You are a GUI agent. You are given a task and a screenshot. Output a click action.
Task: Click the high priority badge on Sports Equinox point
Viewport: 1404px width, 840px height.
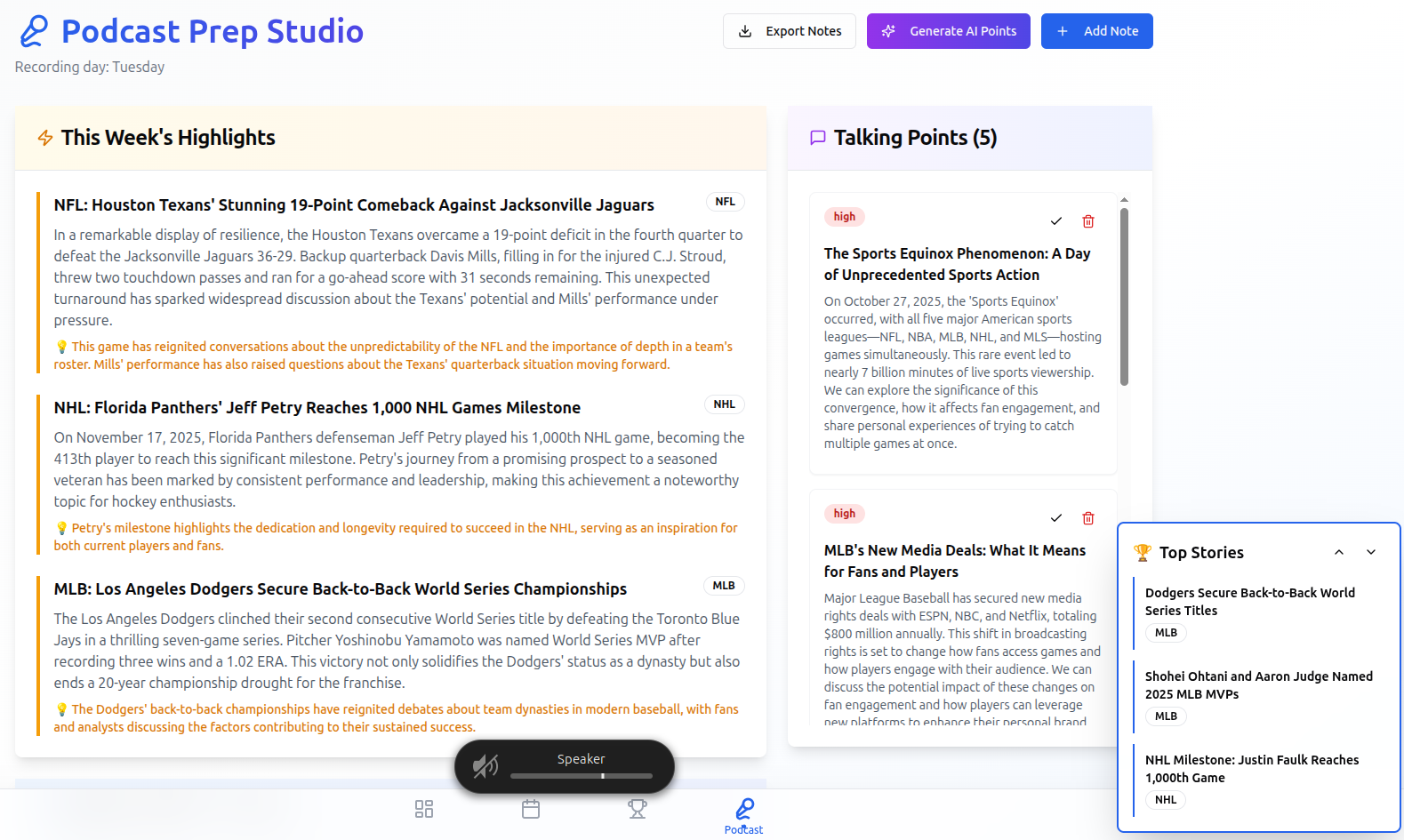tap(845, 217)
